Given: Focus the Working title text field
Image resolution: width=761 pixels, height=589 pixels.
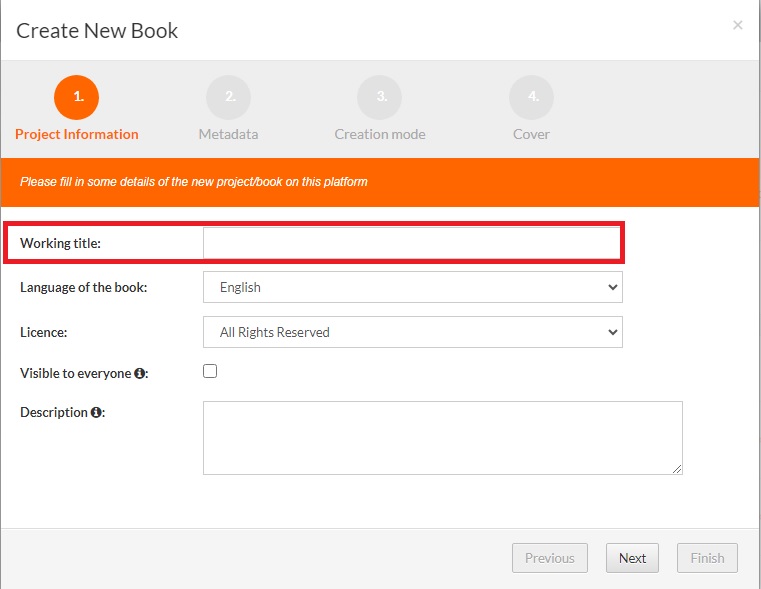Looking at the screenshot, I should (x=411, y=243).
